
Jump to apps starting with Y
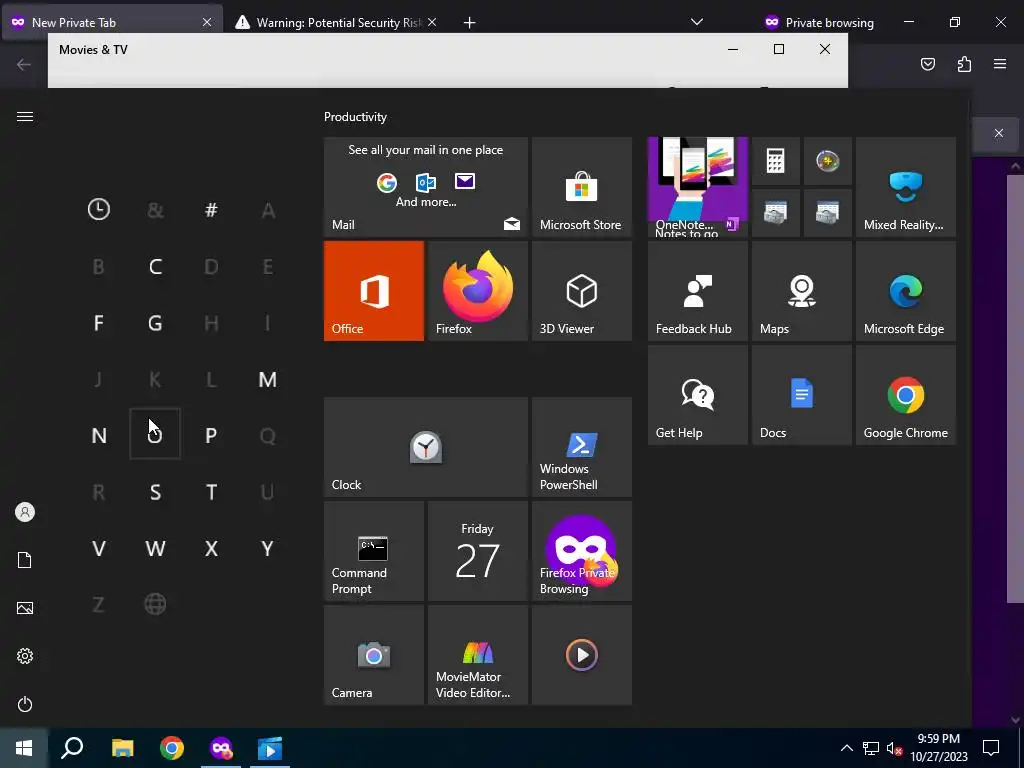(x=268, y=549)
